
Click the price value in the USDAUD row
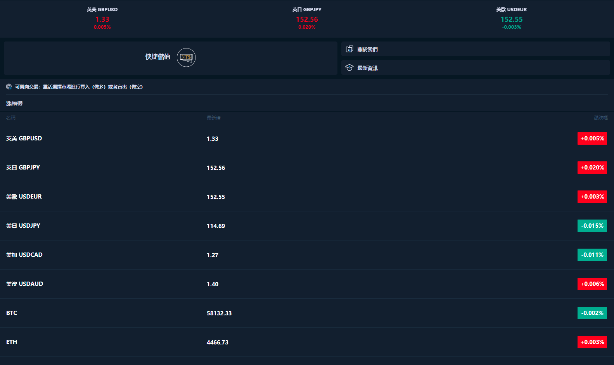coord(212,284)
